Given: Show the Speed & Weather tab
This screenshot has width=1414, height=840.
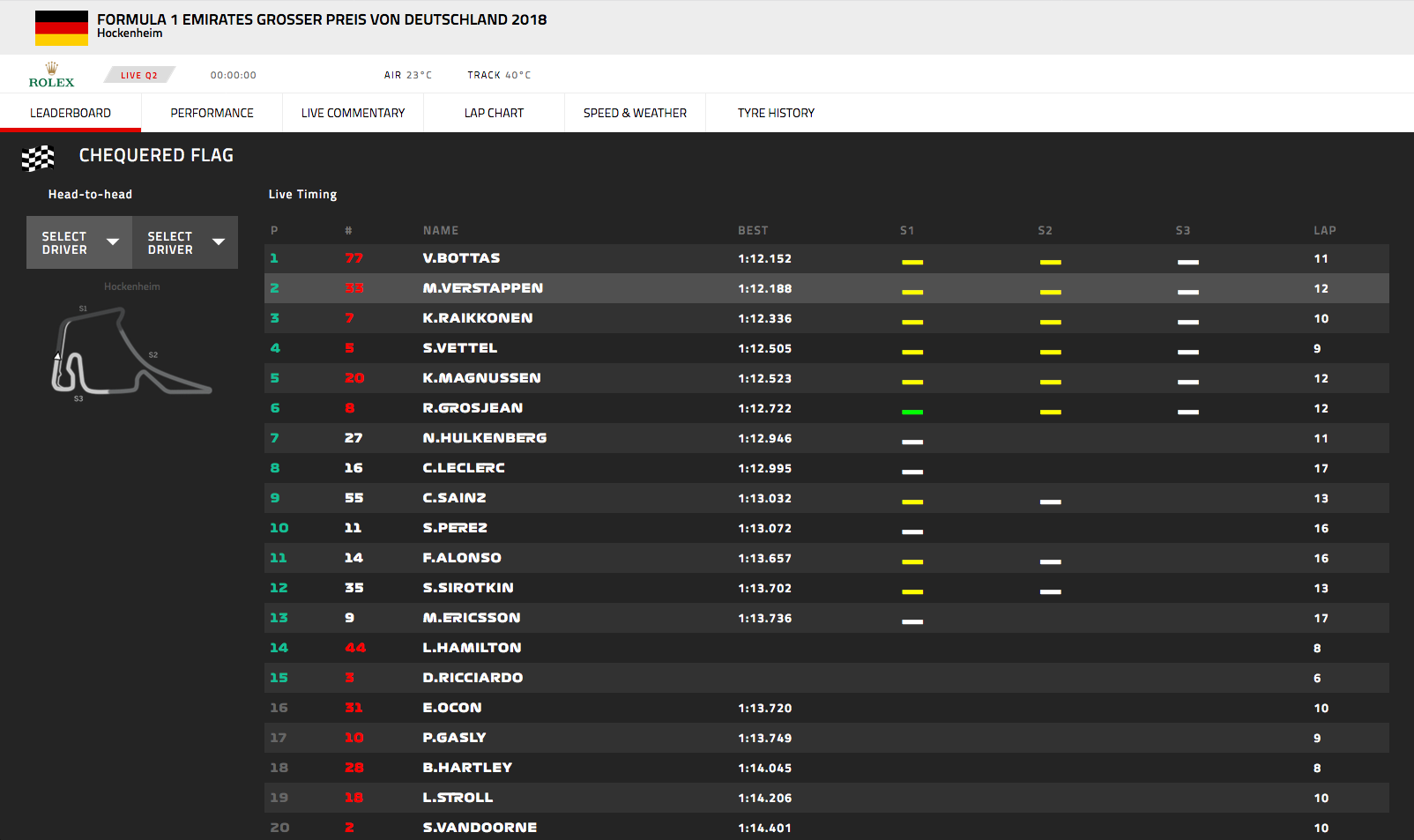Looking at the screenshot, I should (x=635, y=113).
